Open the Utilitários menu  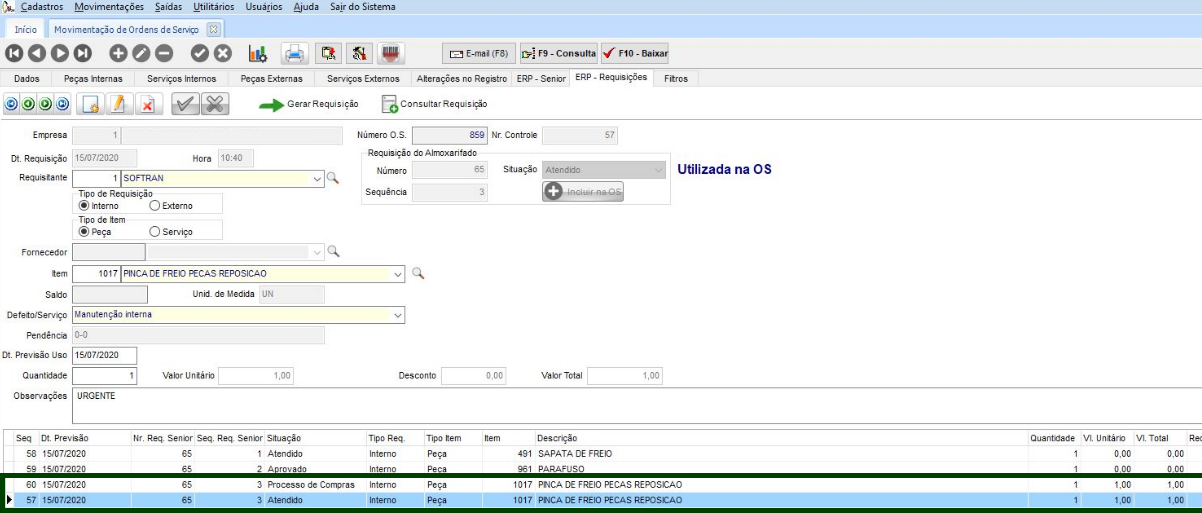[x=215, y=7]
